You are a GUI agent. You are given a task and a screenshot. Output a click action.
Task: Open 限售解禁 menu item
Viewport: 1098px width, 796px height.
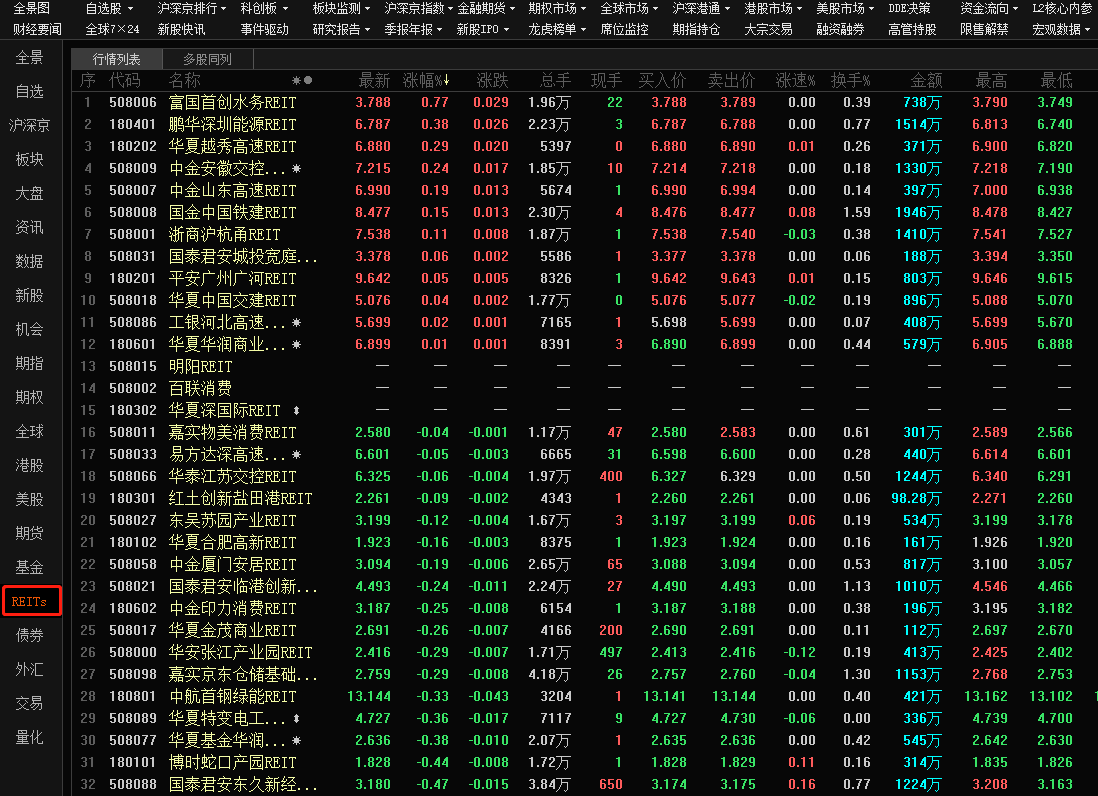point(985,30)
